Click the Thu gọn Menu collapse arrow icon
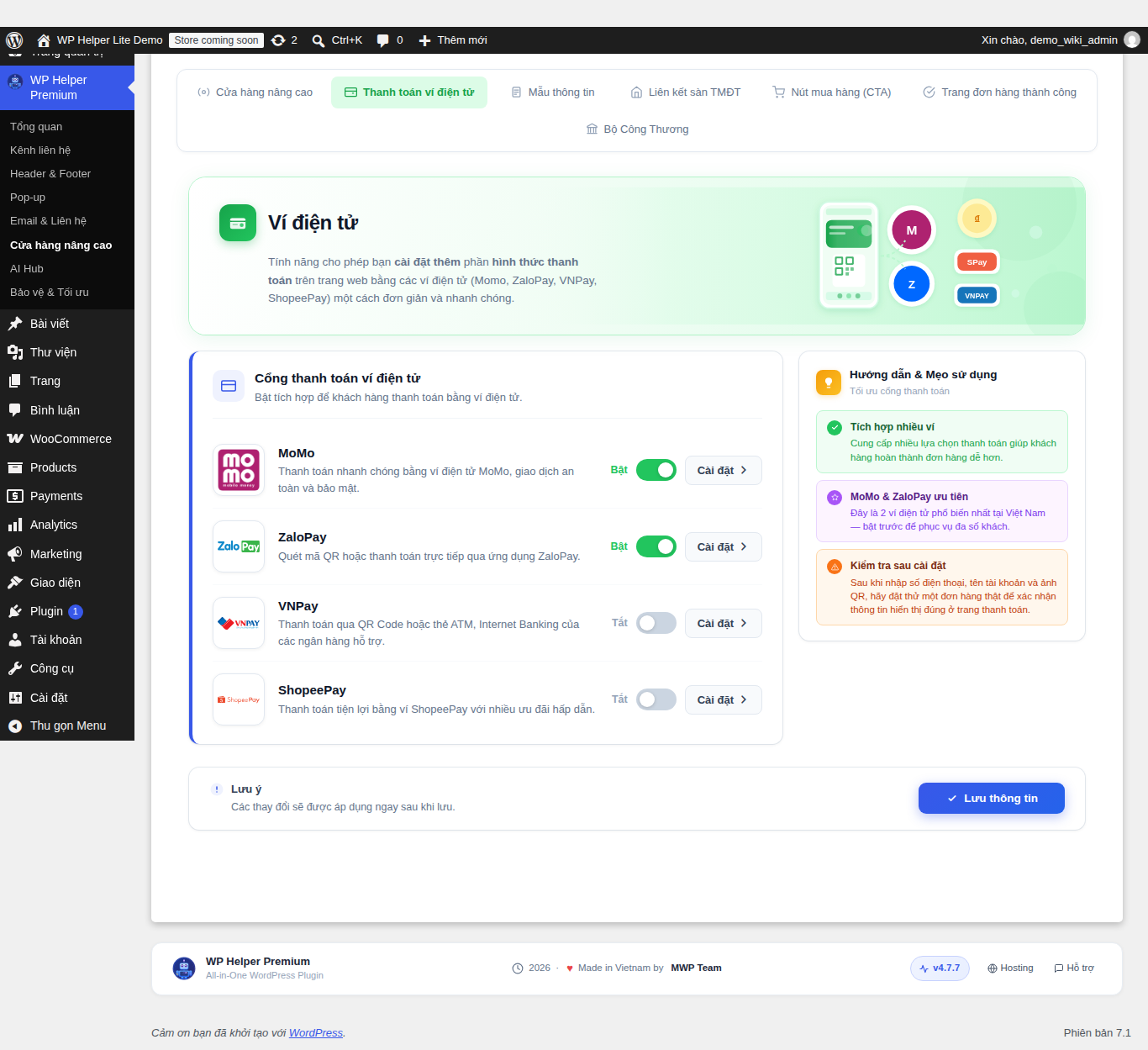This screenshot has width=1148, height=1050. pyautogui.click(x=15, y=726)
